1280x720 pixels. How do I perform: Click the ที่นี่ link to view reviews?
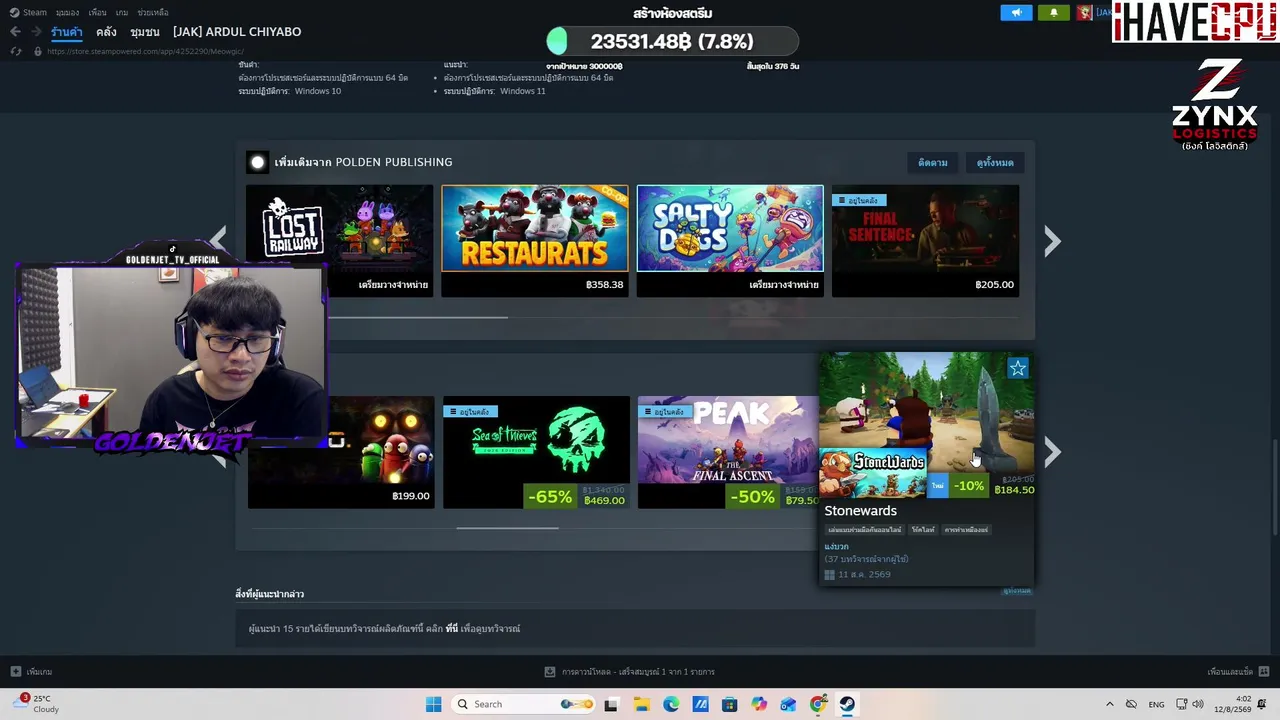click(452, 629)
